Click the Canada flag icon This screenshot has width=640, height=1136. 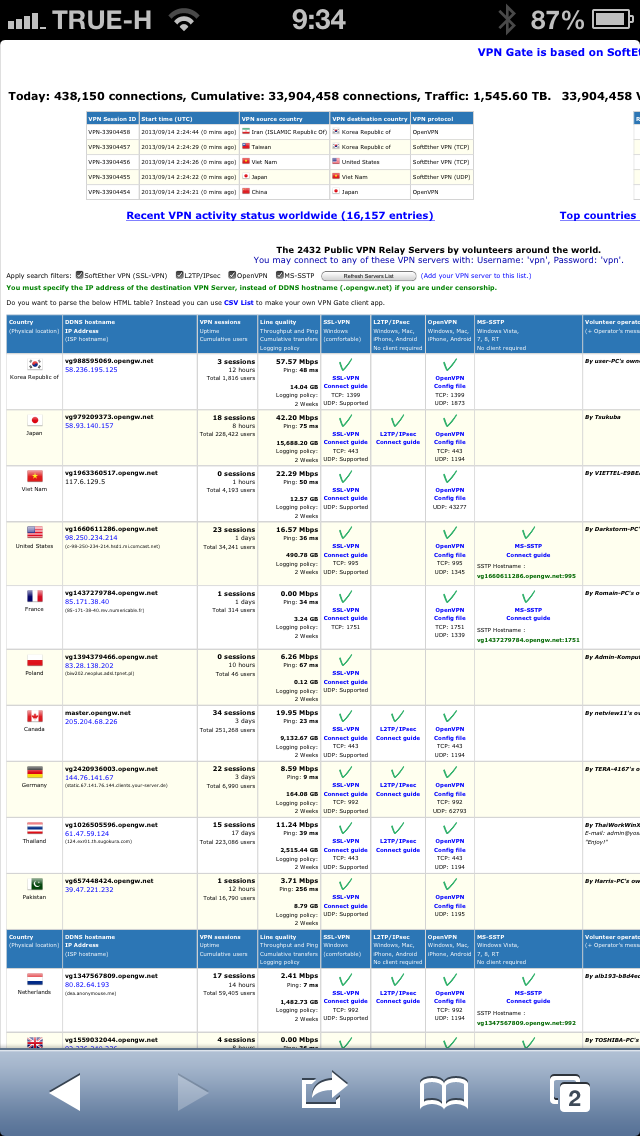[34, 716]
